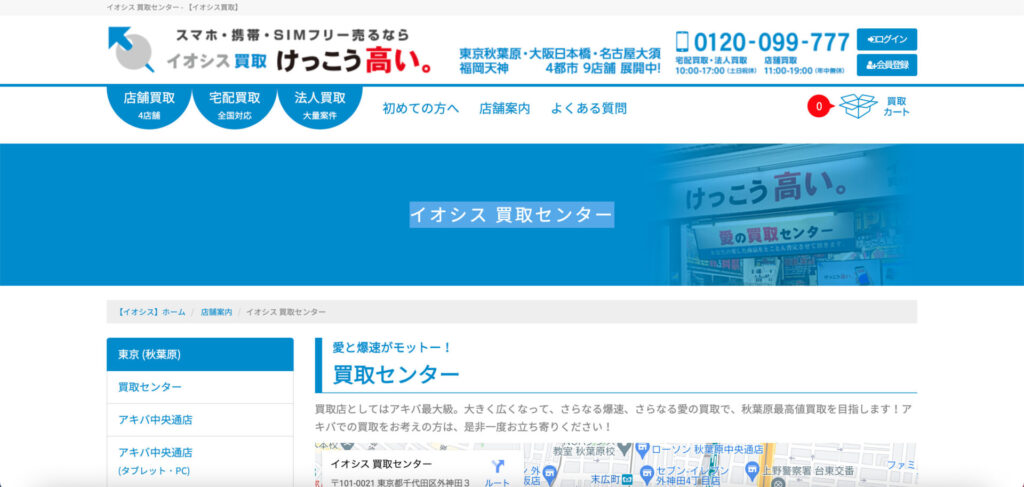This screenshot has height=487, width=1024.
Task: Click the 東京秋葉原・大阪日本橋・名古屋大須 store text
Action: [x=560, y=53]
